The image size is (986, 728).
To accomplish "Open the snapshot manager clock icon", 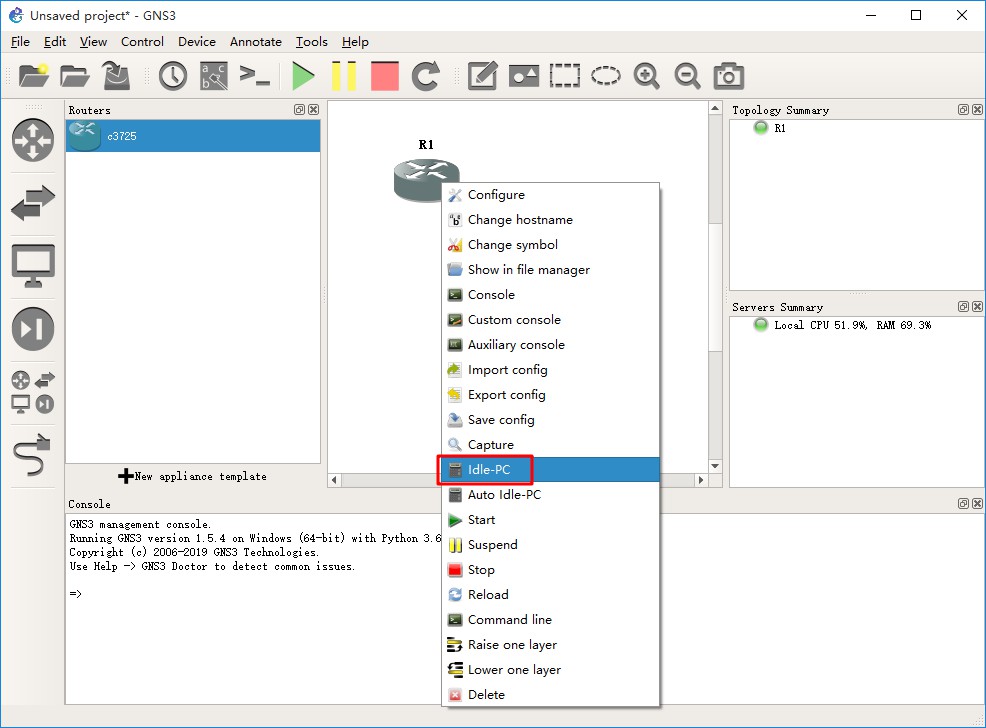I will (x=173, y=76).
